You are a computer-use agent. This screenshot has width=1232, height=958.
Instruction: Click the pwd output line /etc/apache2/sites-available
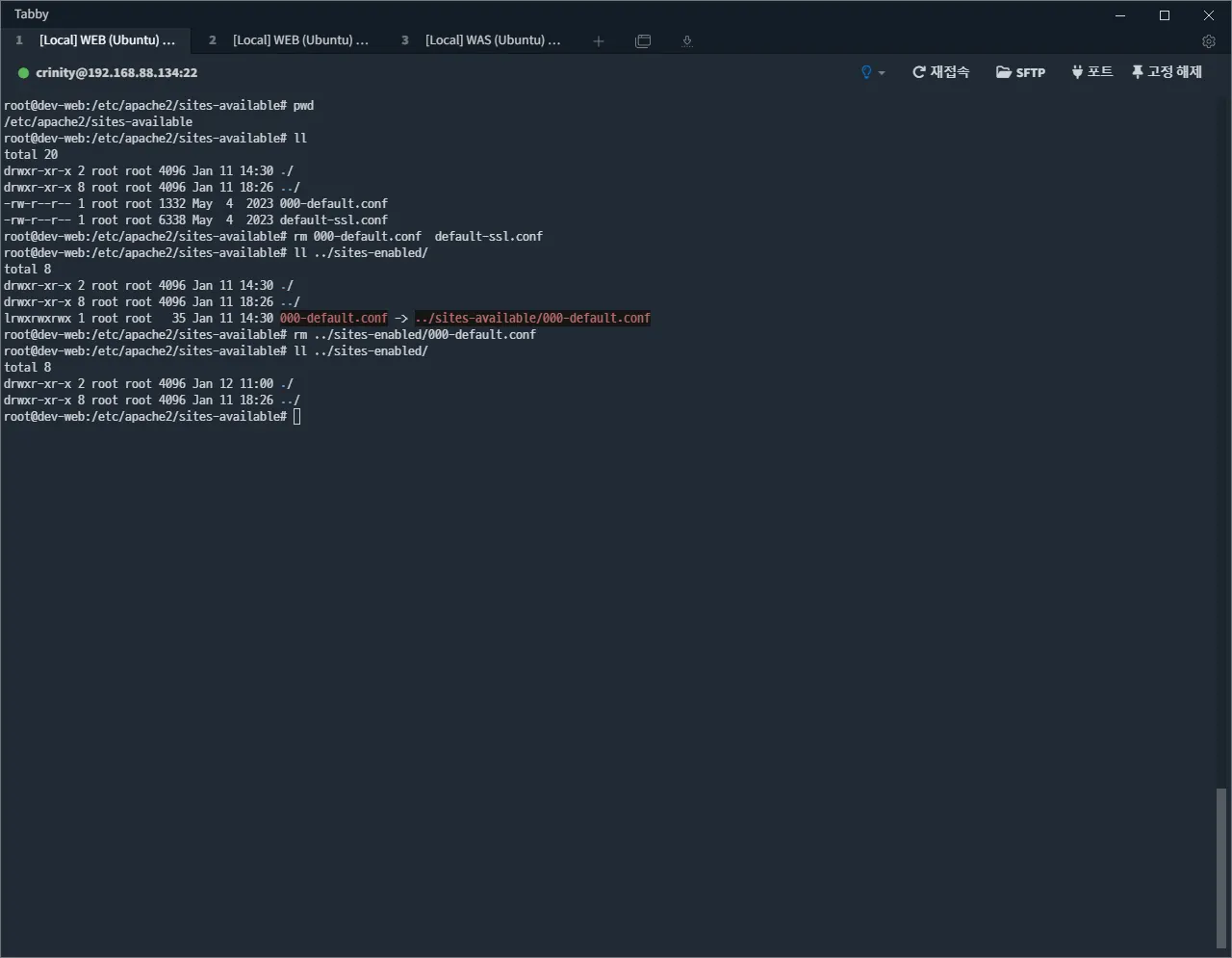[x=98, y=122]
